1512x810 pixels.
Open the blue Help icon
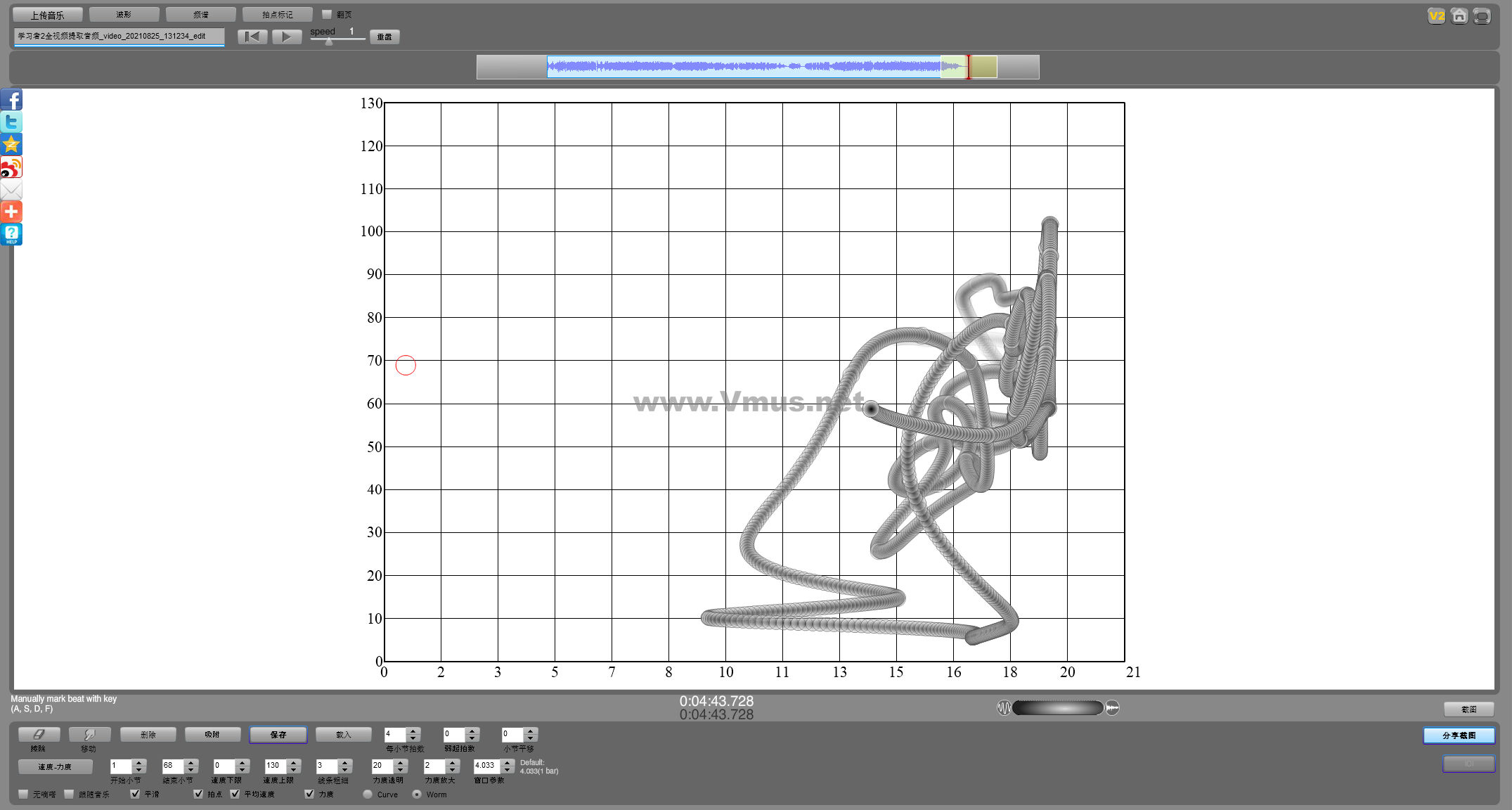(x=11, y=234)
